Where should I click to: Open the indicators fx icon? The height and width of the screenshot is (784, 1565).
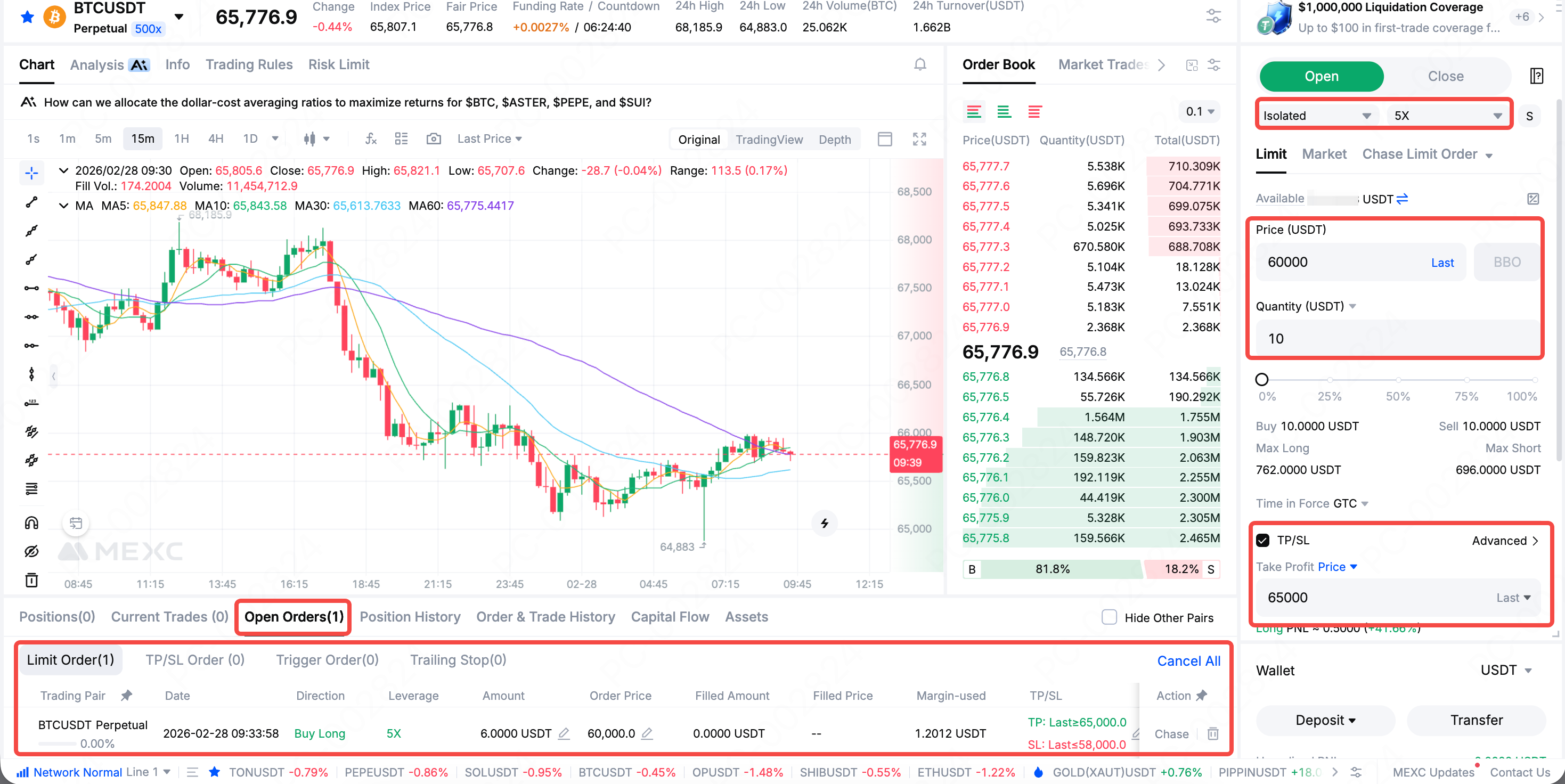[x=371, y=138]
